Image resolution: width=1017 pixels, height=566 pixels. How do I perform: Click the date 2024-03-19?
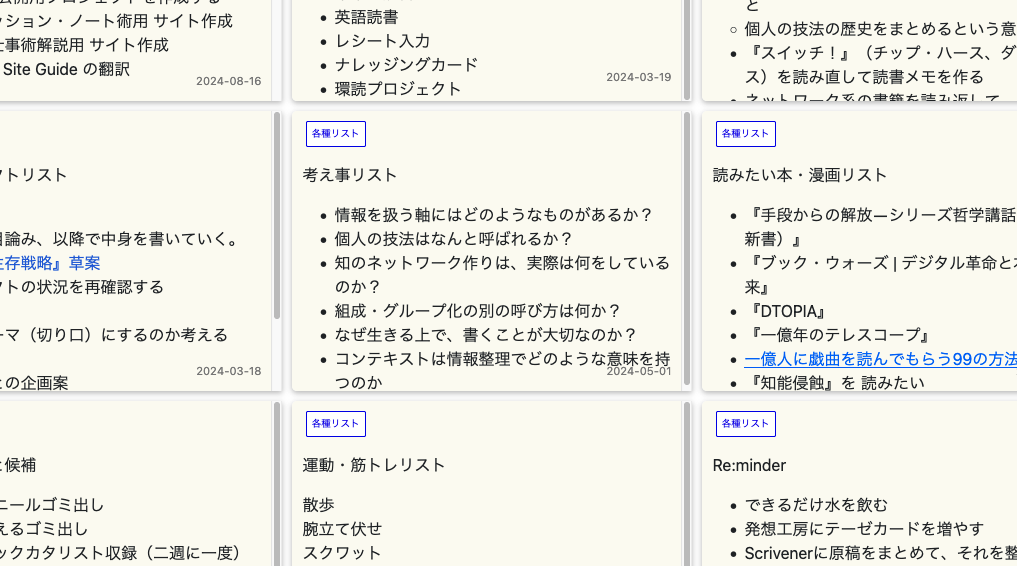pyautogui.click(x=638, y=77)
